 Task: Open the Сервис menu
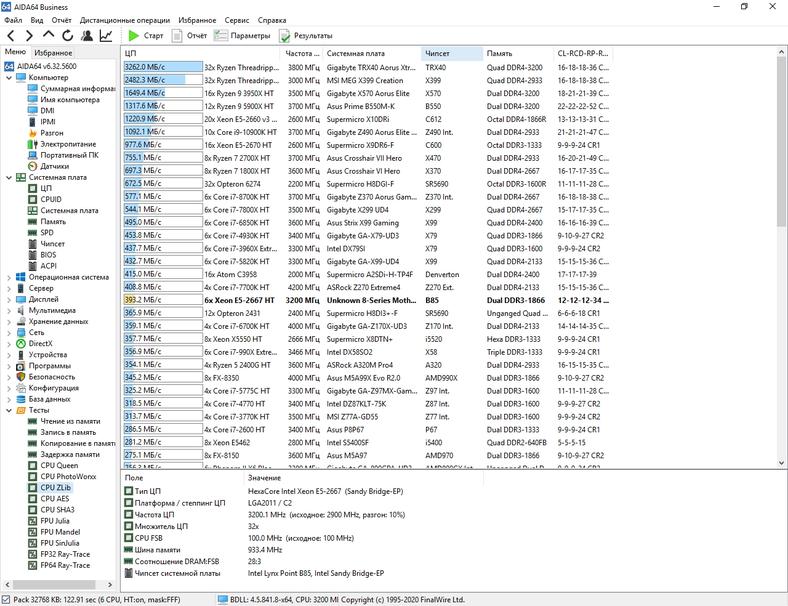(x=237, y=20)
